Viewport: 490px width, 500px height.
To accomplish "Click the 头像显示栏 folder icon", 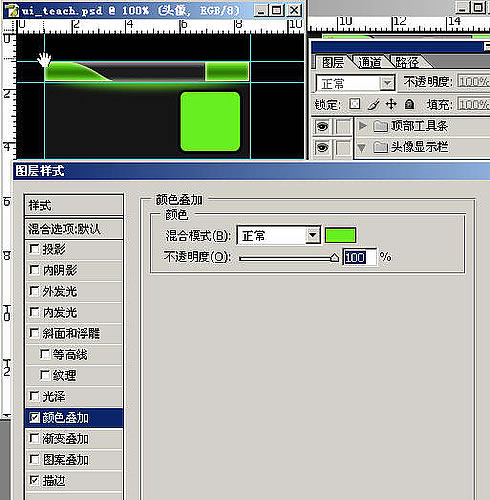I will [x=380, y=147].
